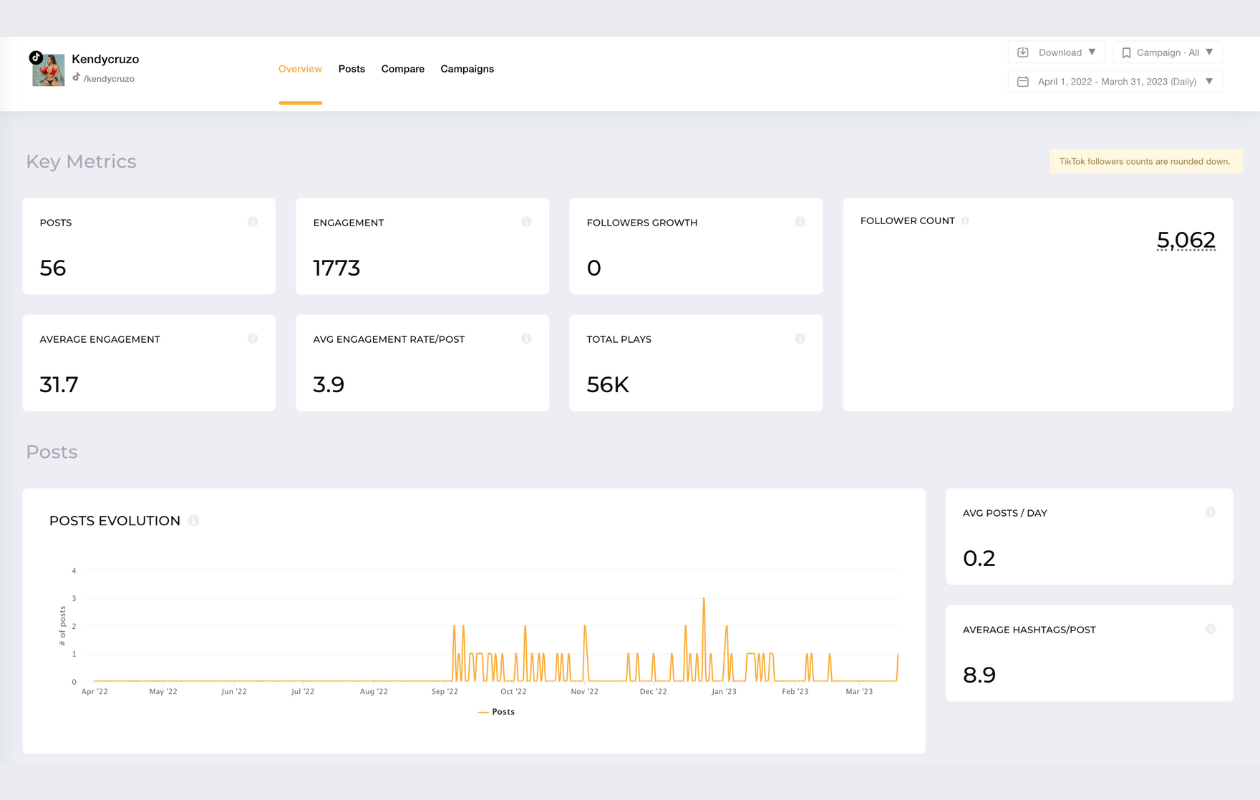
Task: Click info icon next to Posts Evolution
Action: coord(194,521)
